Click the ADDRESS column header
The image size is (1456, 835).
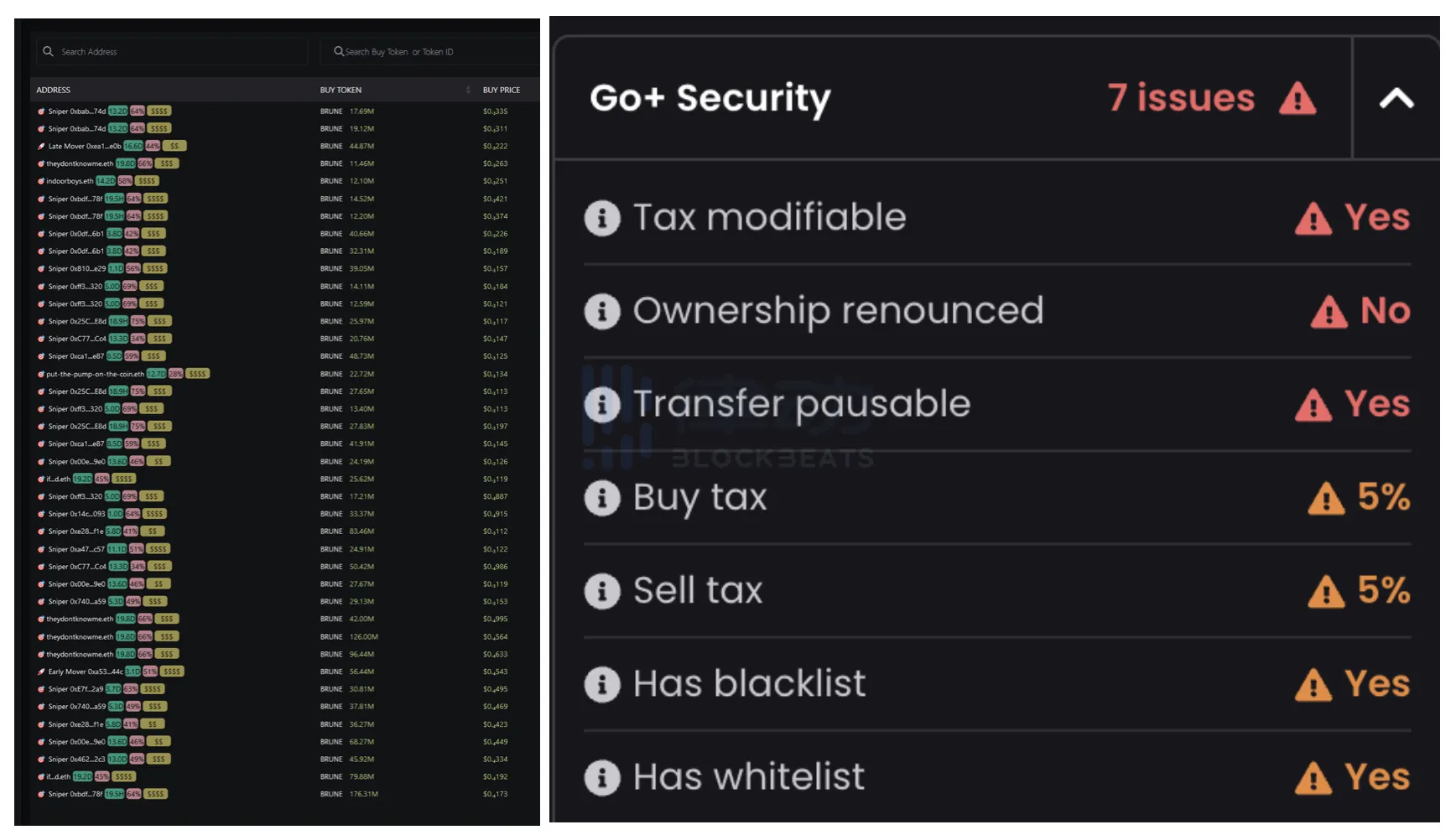[x=54, y=90]
